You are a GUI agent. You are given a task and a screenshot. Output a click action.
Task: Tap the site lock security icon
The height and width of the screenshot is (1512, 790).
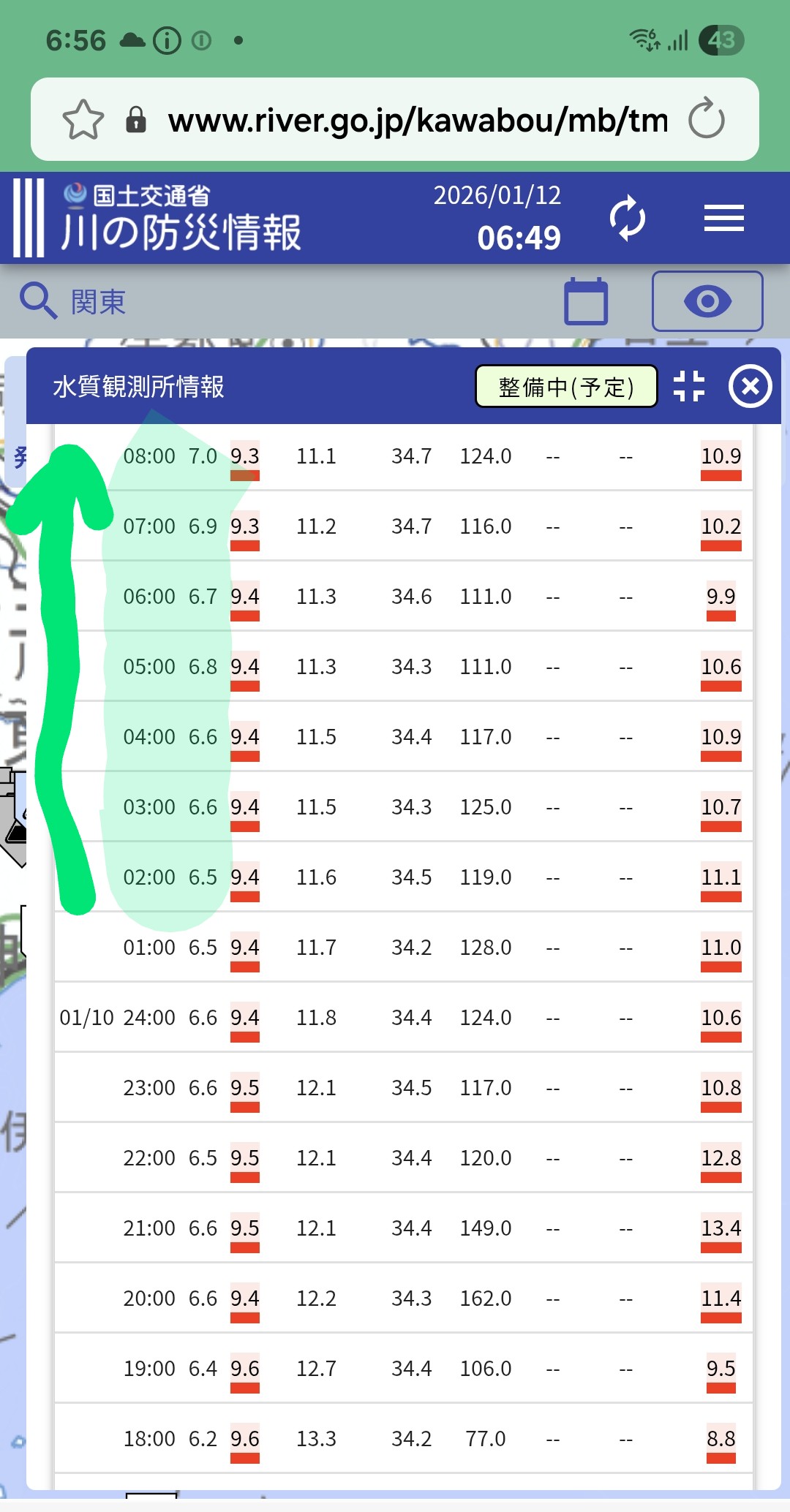point(136,119)
